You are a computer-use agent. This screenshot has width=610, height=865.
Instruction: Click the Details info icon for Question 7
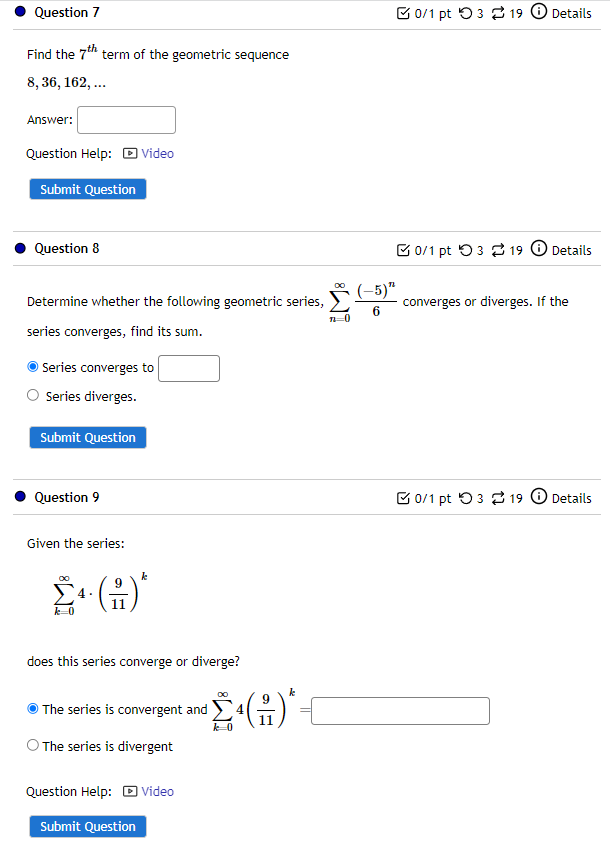538,13
